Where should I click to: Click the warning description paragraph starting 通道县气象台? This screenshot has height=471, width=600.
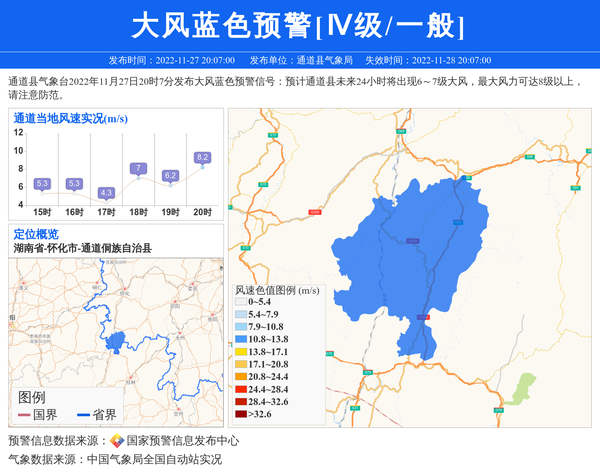click(295, 88)
